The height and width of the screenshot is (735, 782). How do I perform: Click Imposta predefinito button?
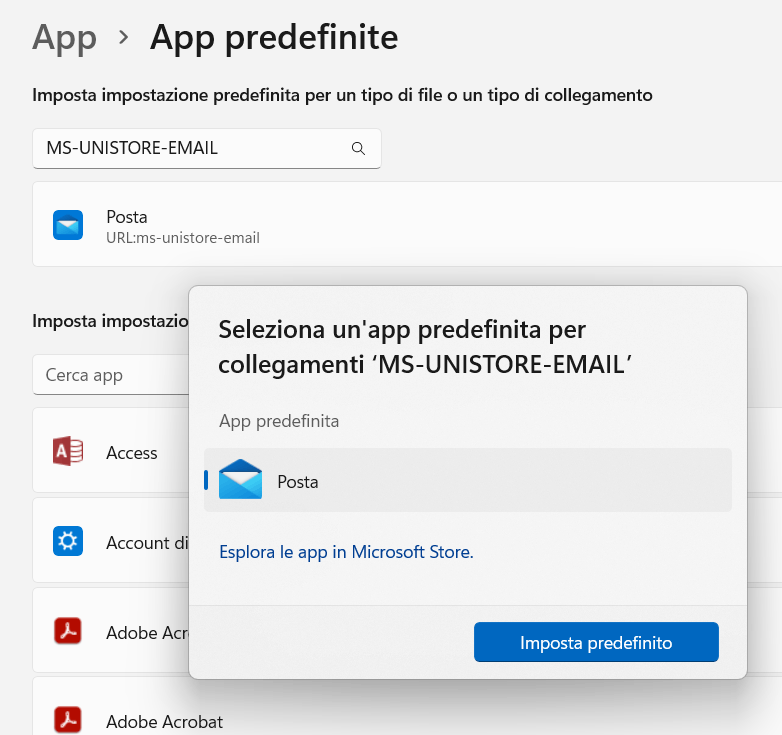pyautogui.click(x=596, y=642)
